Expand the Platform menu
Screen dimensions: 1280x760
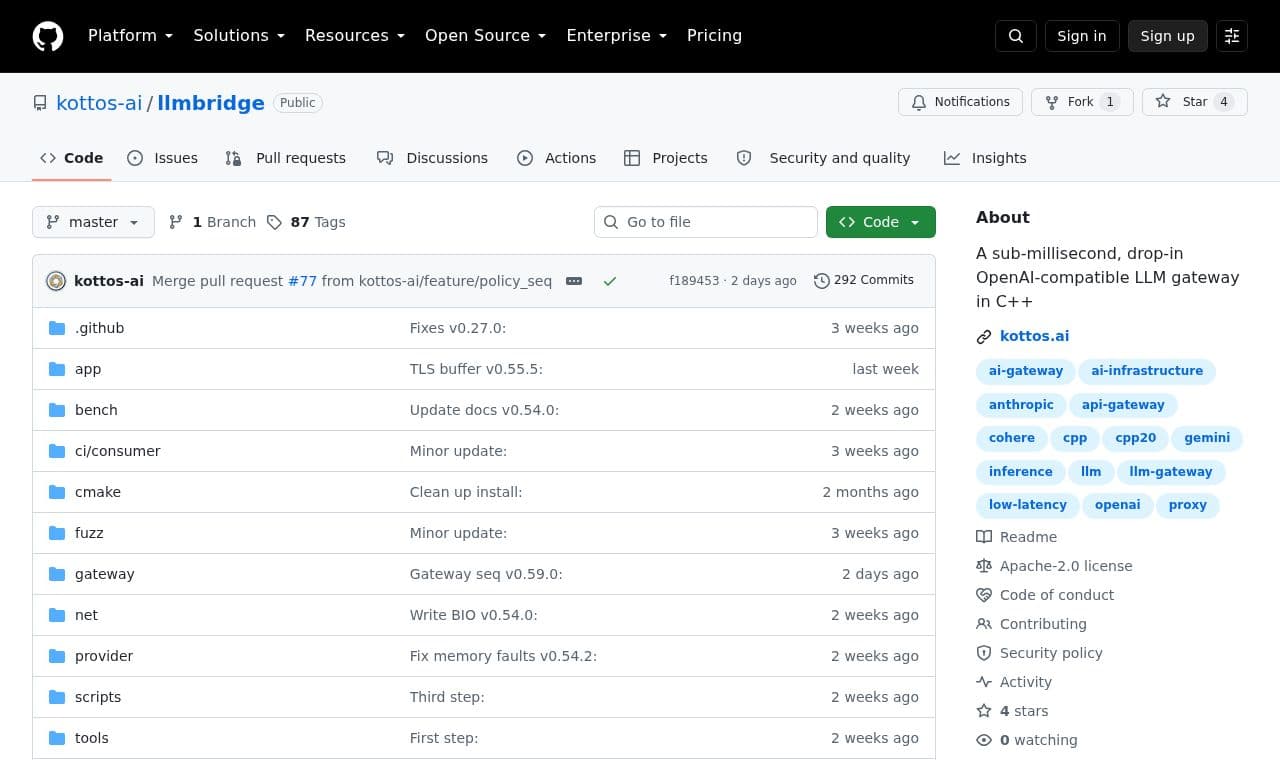[x=131, y=35]
